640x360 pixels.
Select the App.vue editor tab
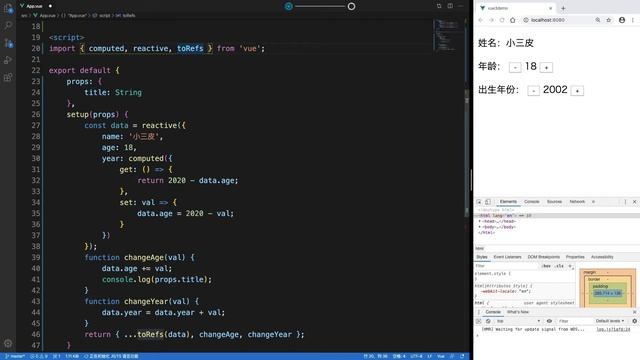pyautogui.click(x=35, y=6)
